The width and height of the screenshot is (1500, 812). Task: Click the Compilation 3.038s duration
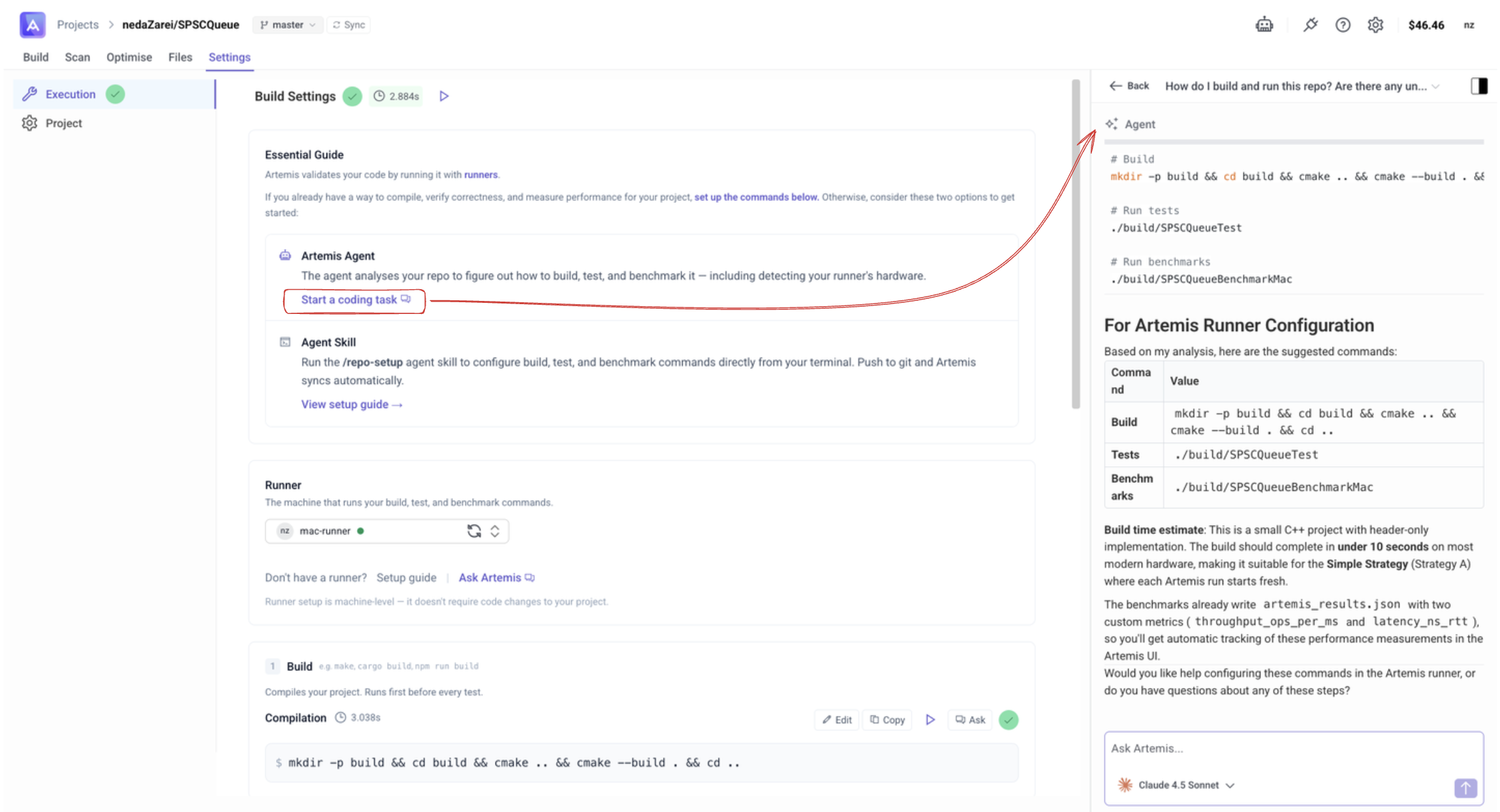(358, 717)
